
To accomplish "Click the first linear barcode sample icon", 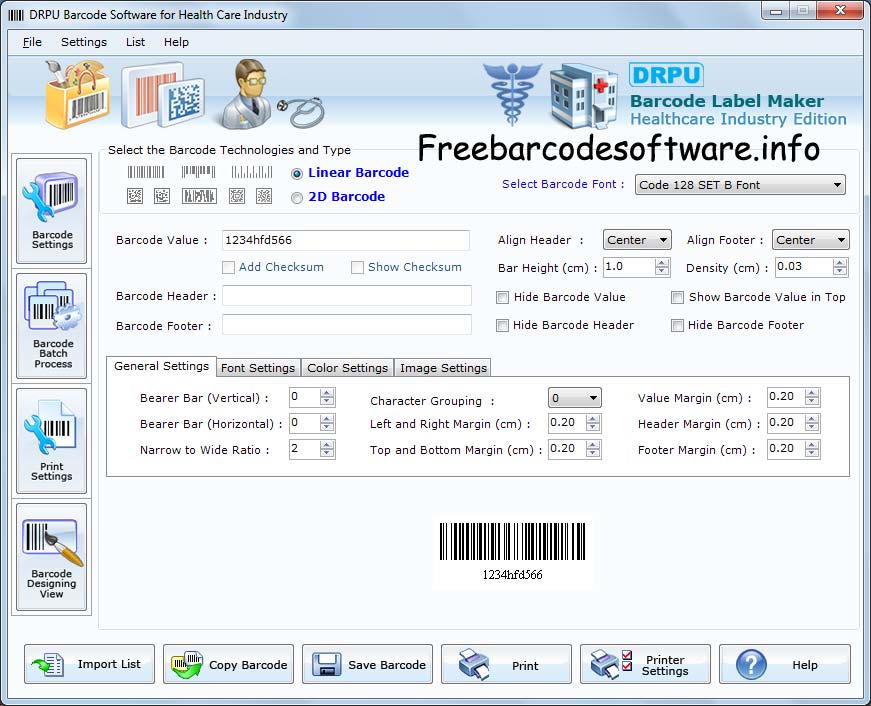I will [146, 172].
